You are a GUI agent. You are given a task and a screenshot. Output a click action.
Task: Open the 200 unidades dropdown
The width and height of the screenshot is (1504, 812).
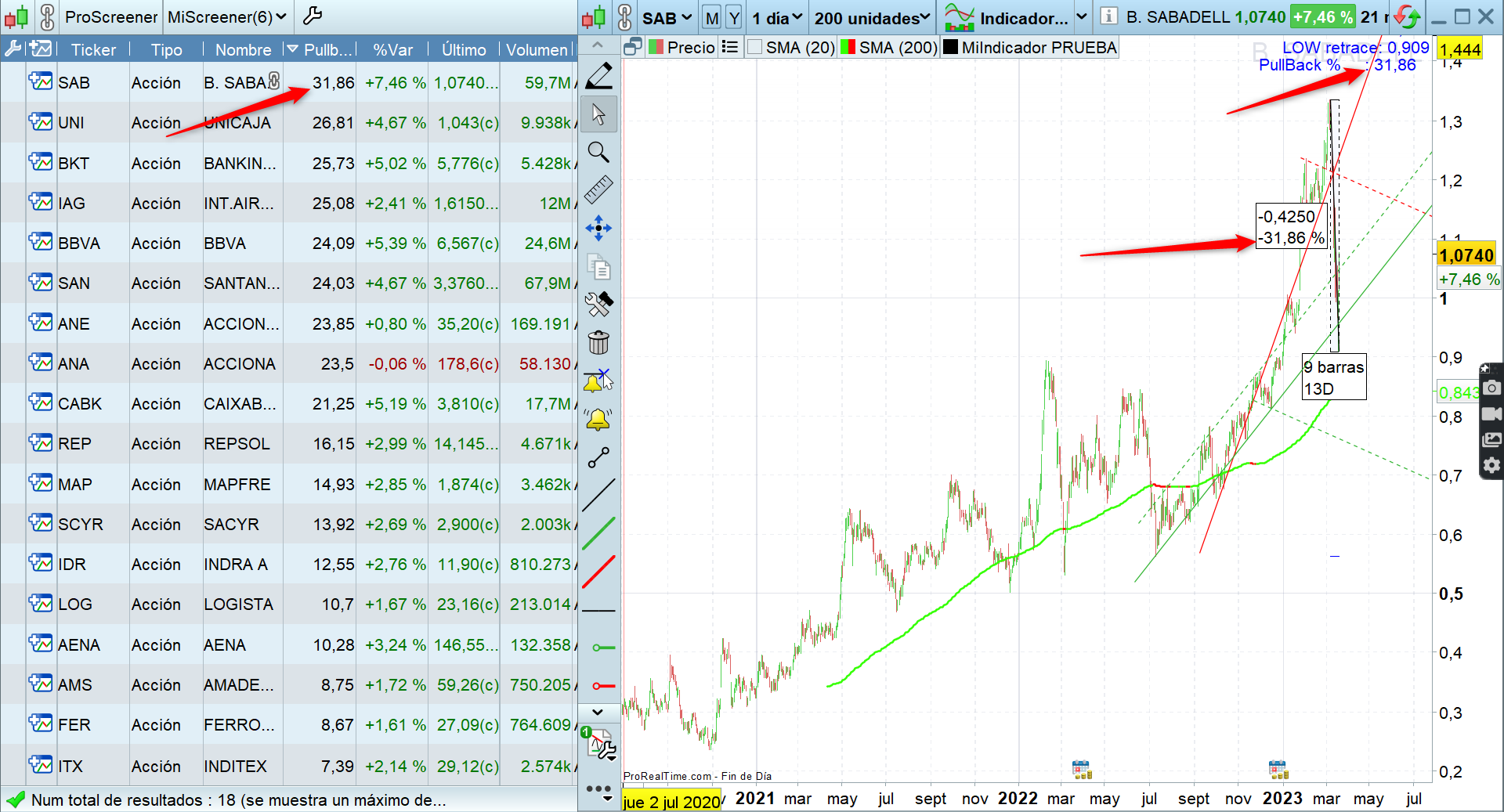tap(872, 17)
